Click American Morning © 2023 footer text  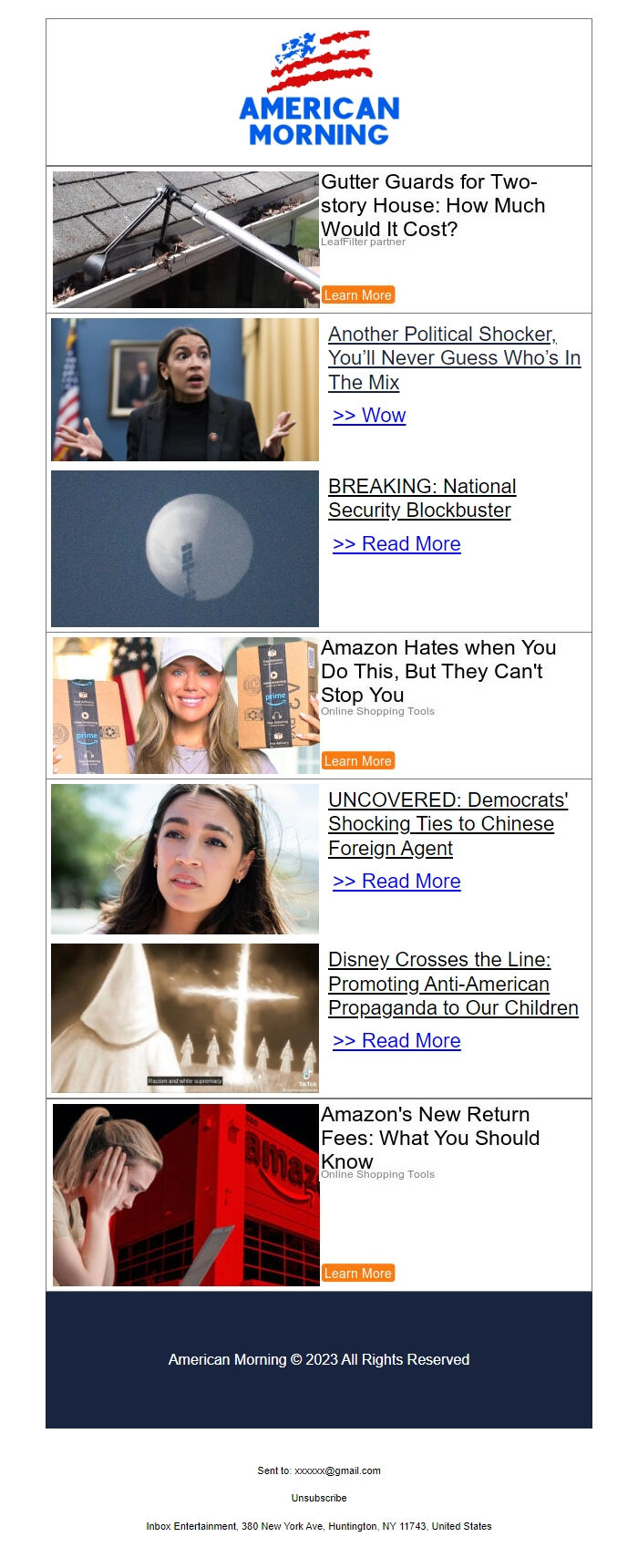tap(319, 1359)
